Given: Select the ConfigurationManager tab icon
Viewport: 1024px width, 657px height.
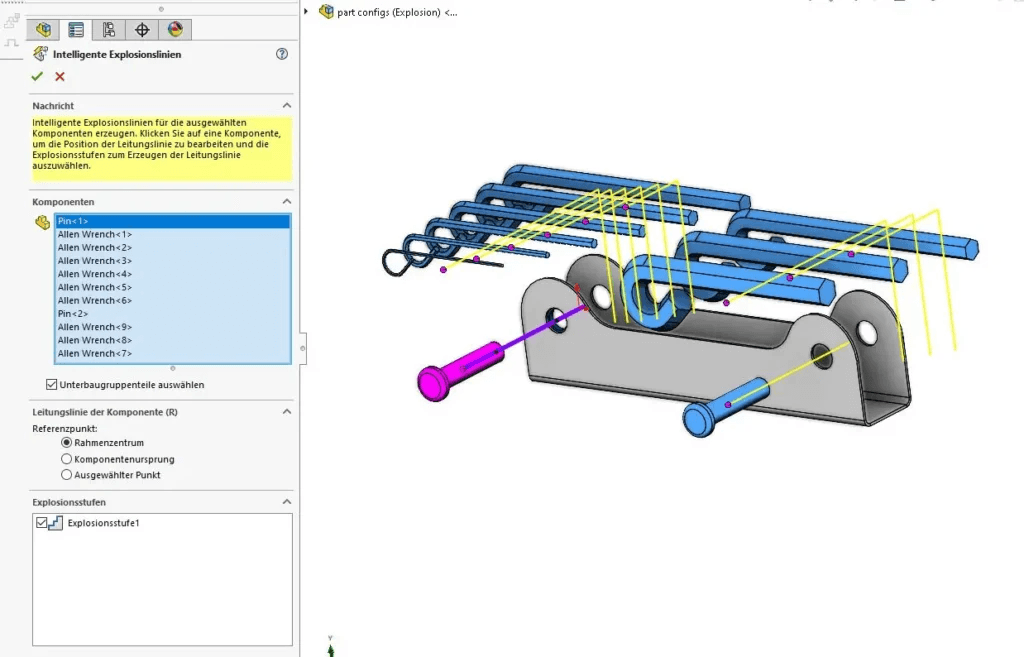Looking at the screenshot, I should (x=108, y=29).
